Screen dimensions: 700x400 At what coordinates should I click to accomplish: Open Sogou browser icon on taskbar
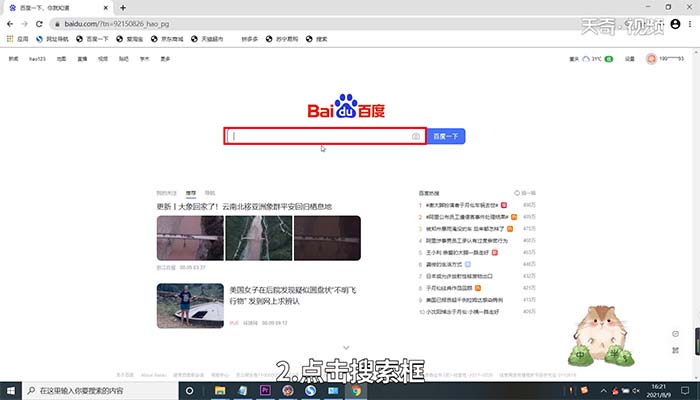(x=311, y=391)
